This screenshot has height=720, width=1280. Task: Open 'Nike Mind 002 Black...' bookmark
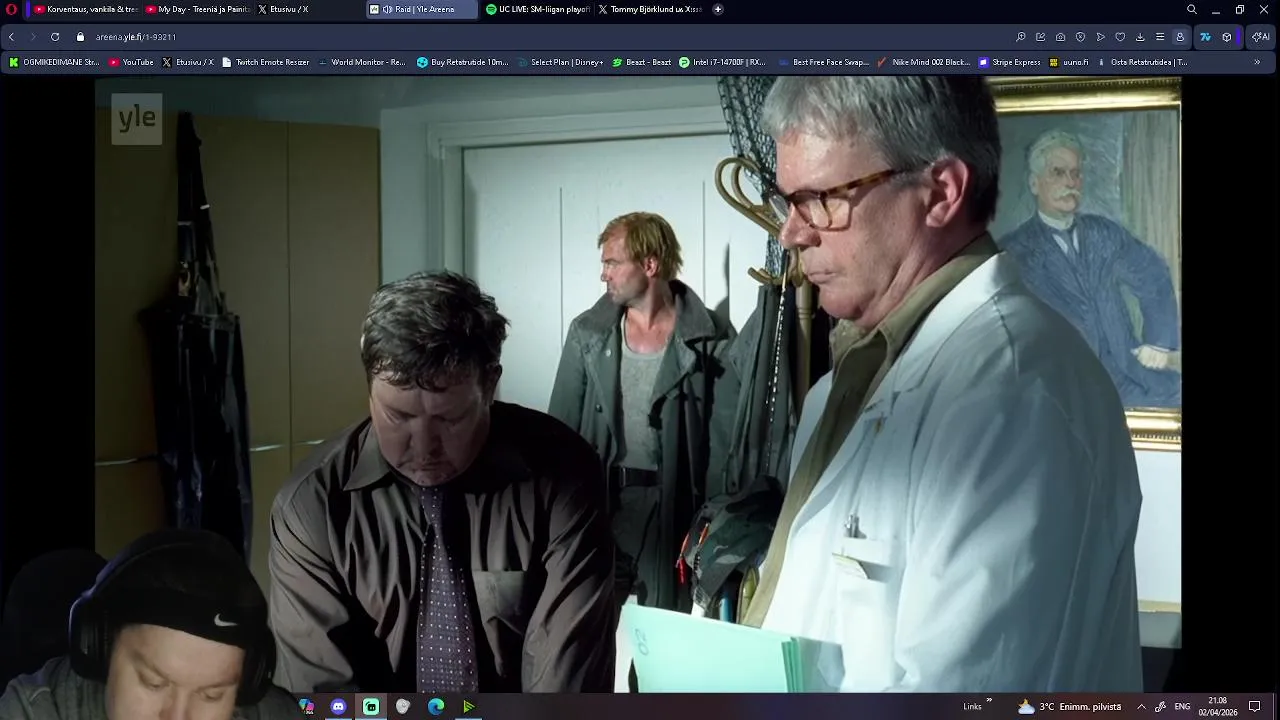(x=923, y=62)
